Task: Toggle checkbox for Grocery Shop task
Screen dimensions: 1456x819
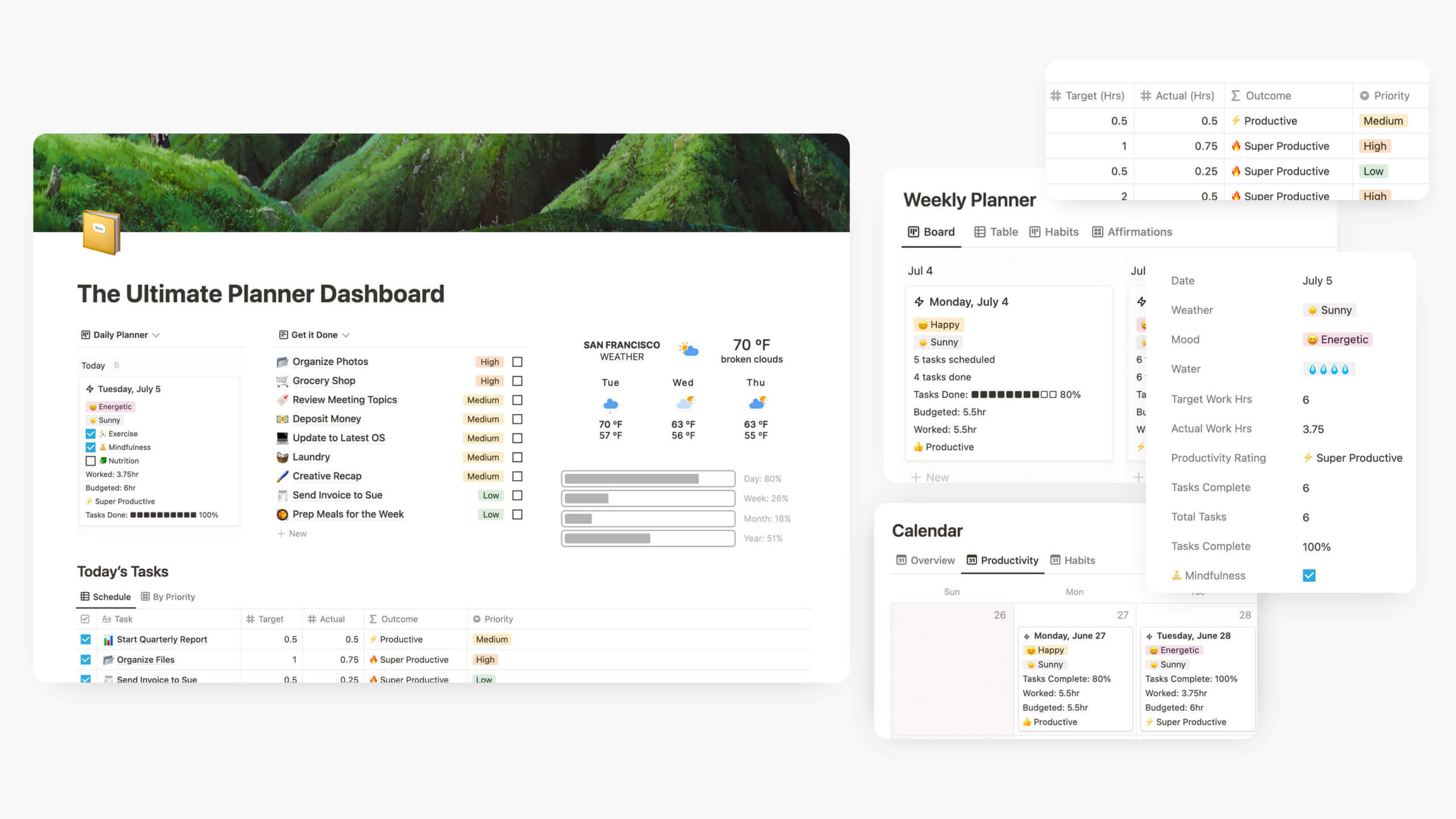Action: (x=518, y=380)
